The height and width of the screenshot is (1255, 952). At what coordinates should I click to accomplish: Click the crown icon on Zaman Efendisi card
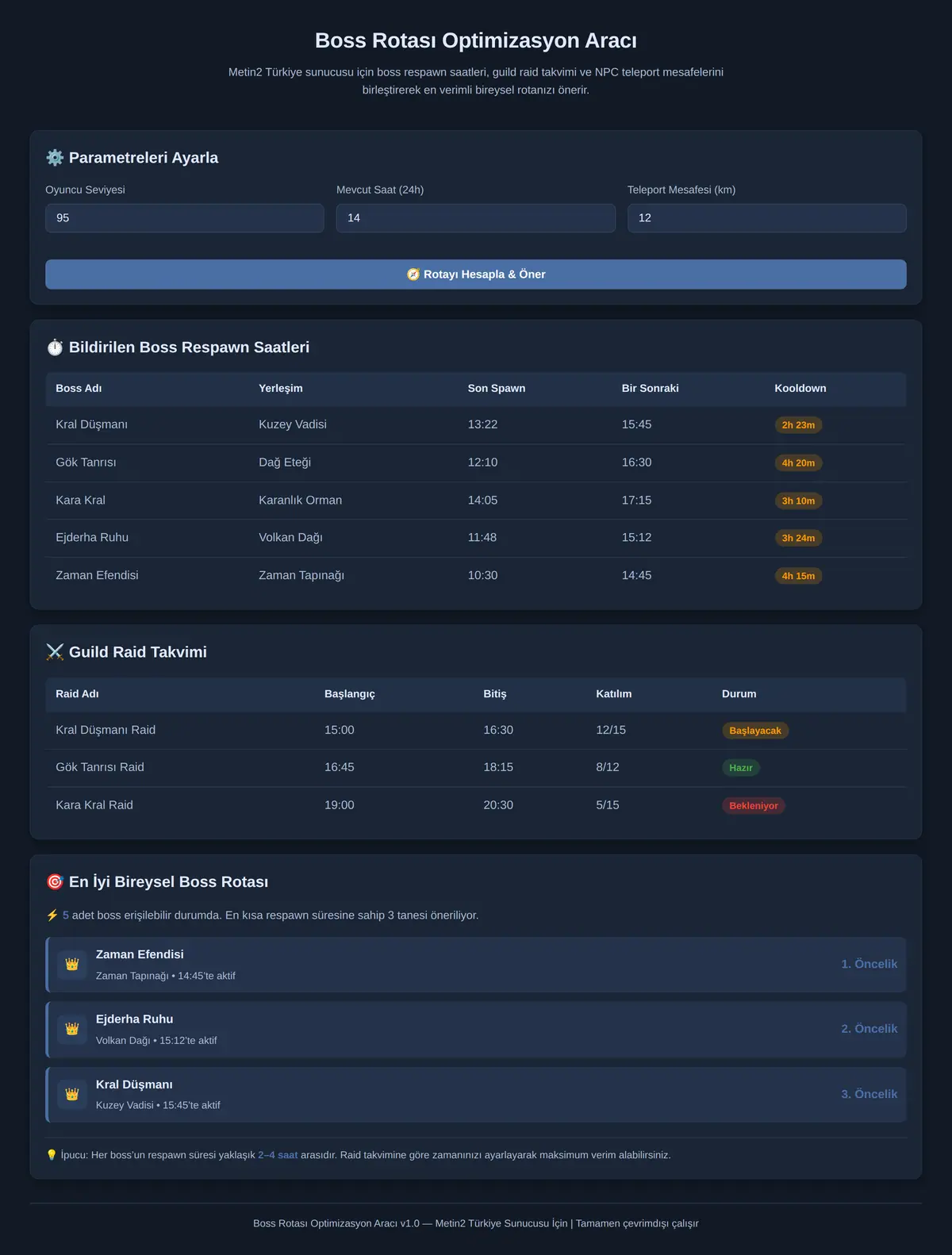coord(72,965)
